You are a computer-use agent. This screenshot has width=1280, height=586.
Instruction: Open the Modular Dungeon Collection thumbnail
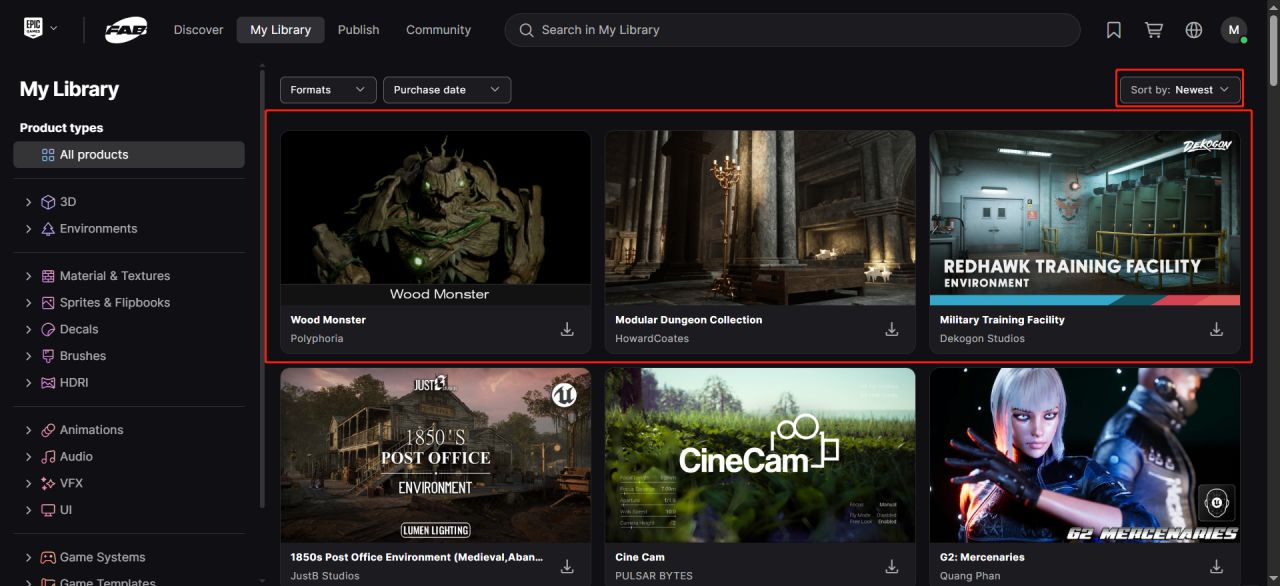pos(760,218)
